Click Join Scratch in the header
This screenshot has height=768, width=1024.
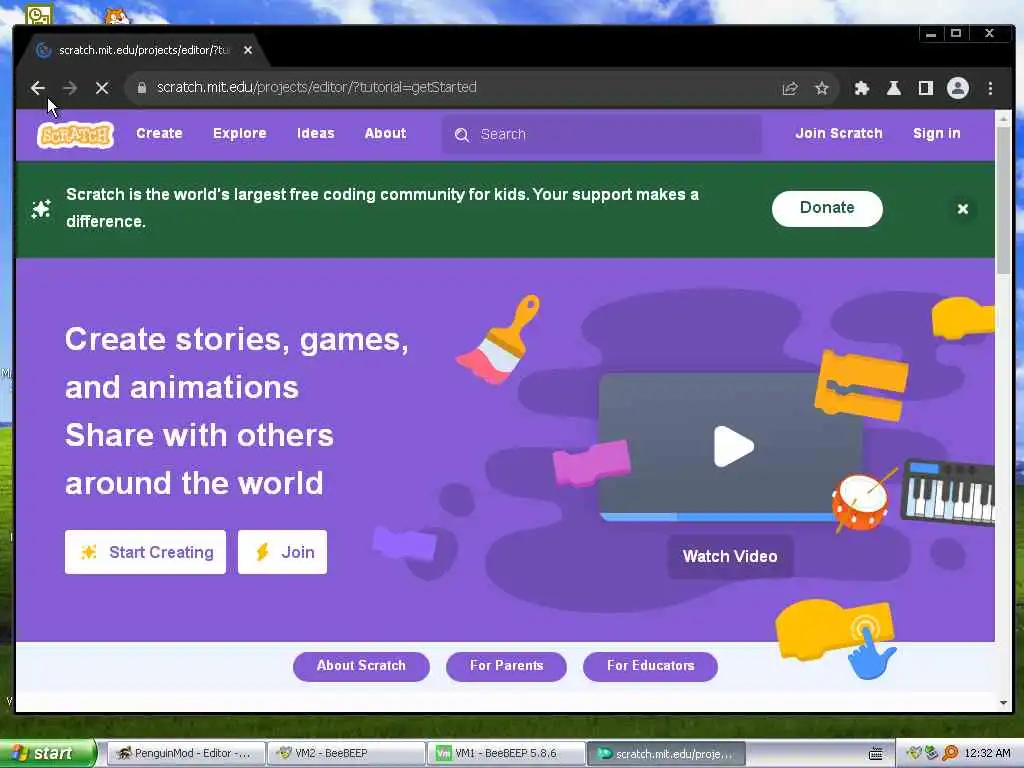(839, 133)
